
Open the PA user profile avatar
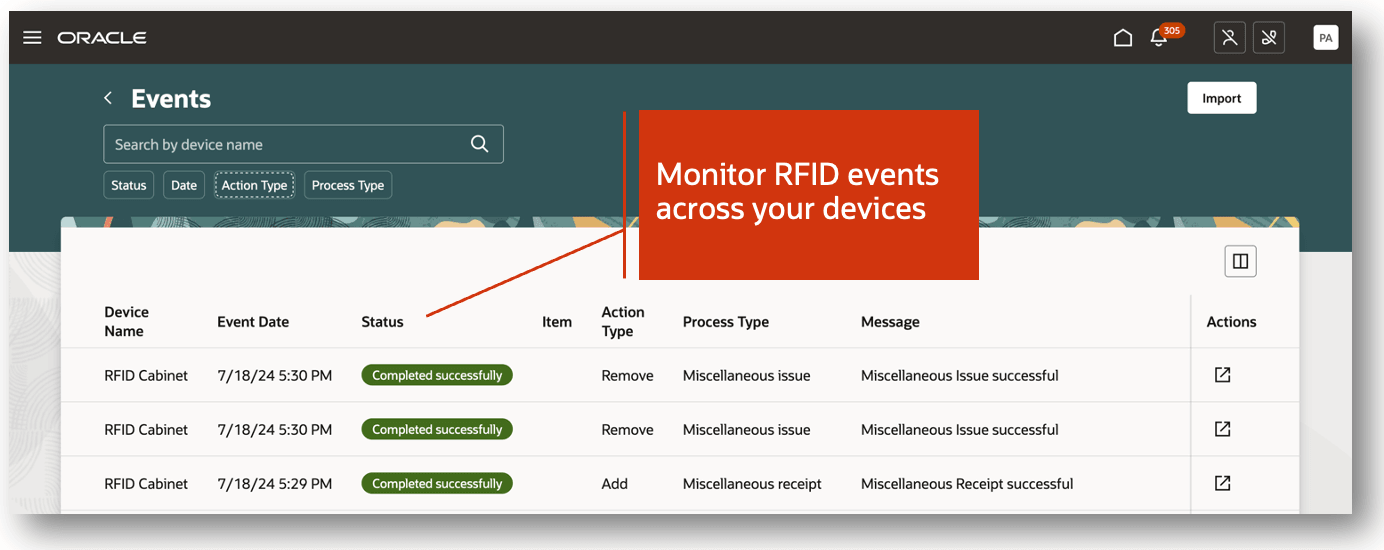(x=1326, y=38)
